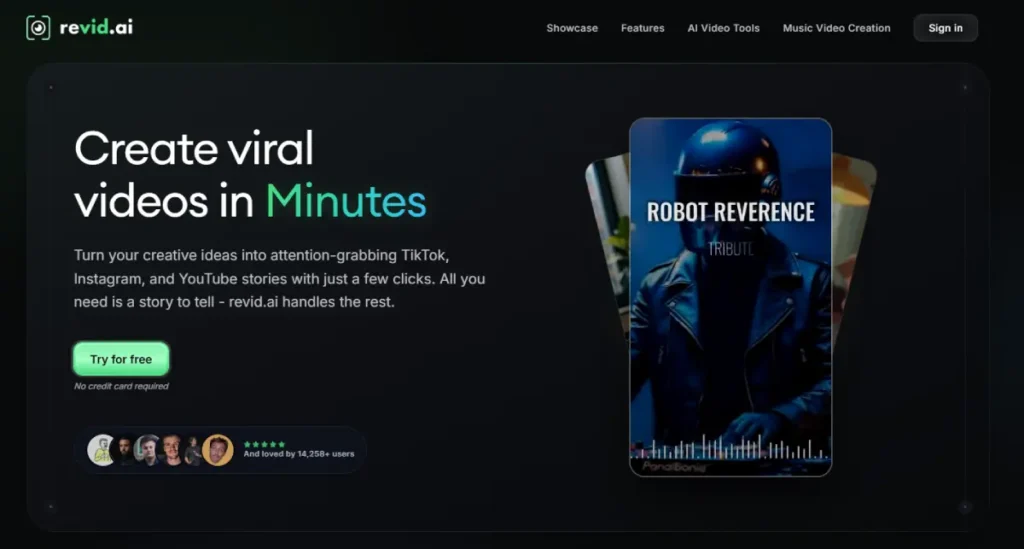
Task: Click the green Try for free button
Action: point(121,359)
